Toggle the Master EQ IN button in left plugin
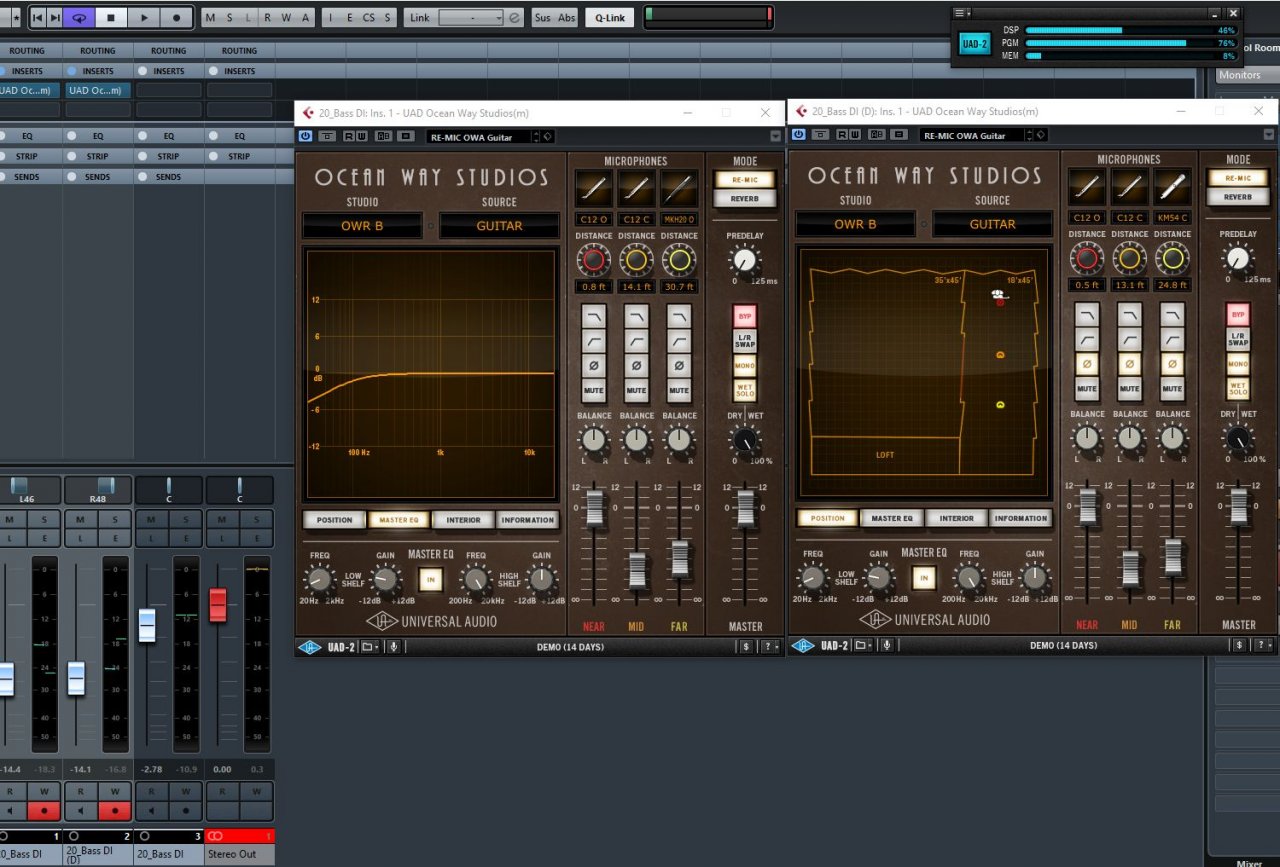This screenshot has width=1280, height=867. point(431,579)
